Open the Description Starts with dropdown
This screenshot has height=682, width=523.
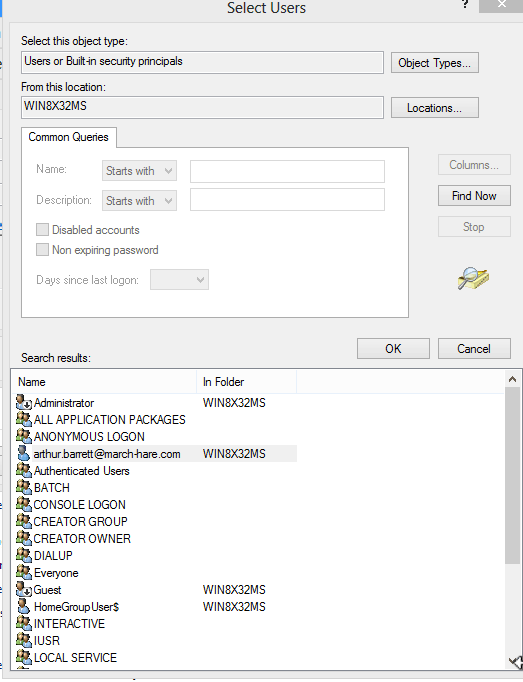point(139,201)
